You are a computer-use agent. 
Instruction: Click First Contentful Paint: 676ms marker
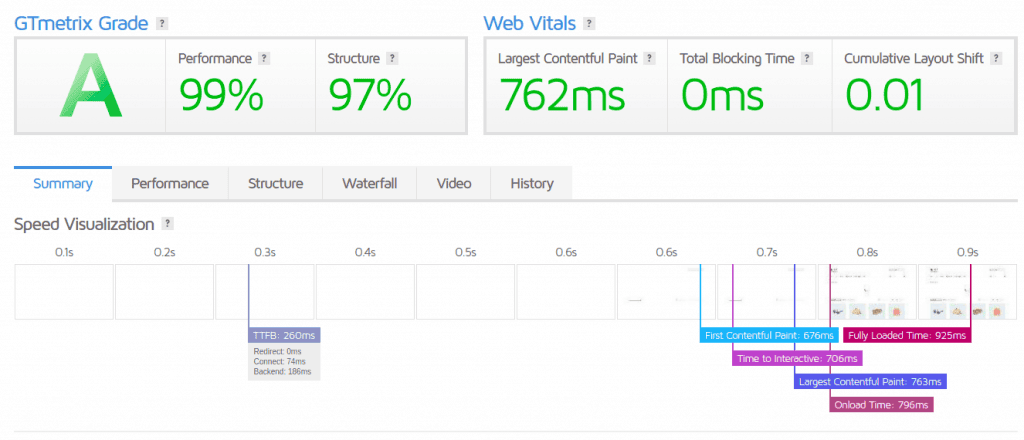[769, 336]
